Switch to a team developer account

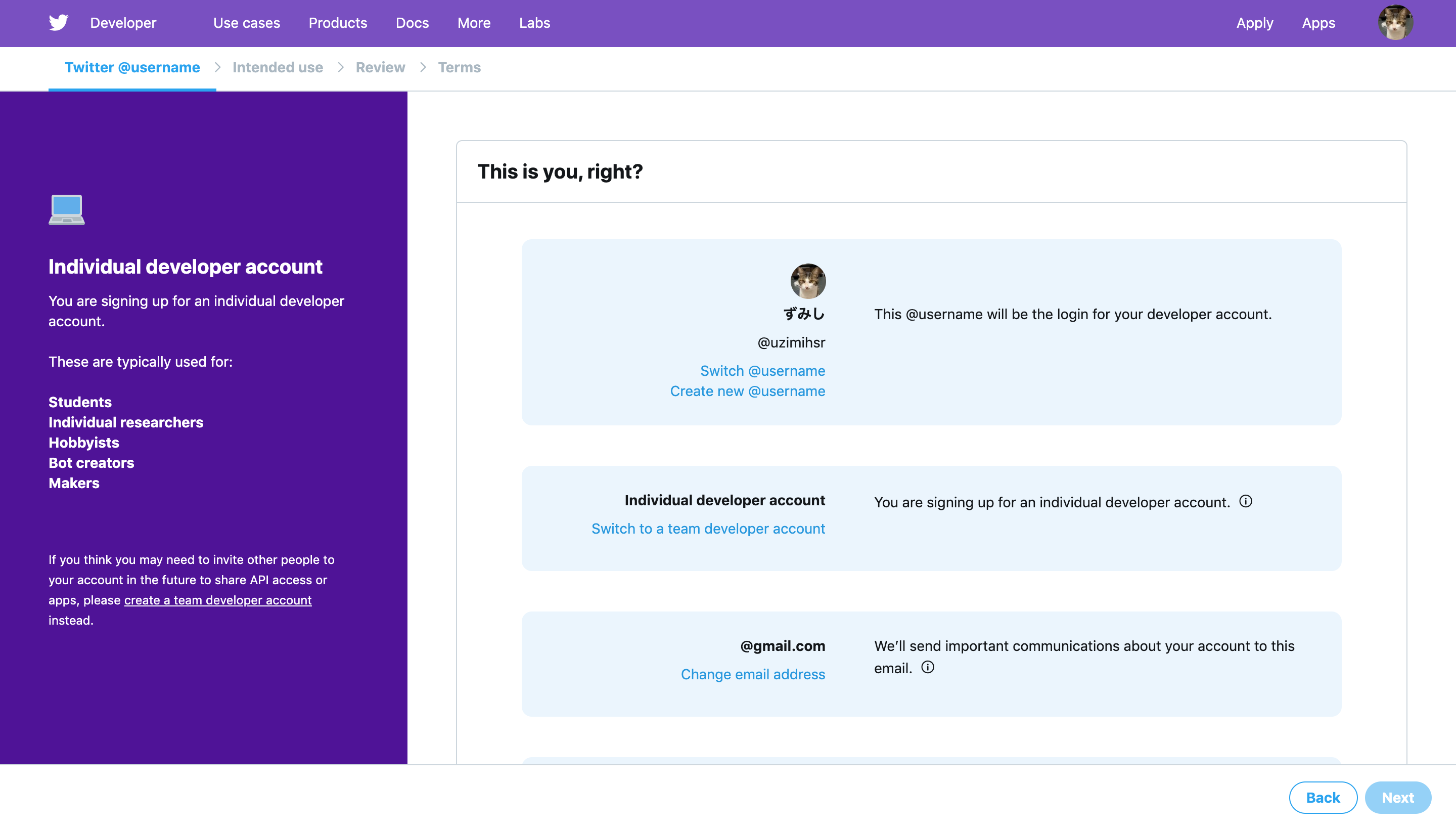(x=708, y=529)
